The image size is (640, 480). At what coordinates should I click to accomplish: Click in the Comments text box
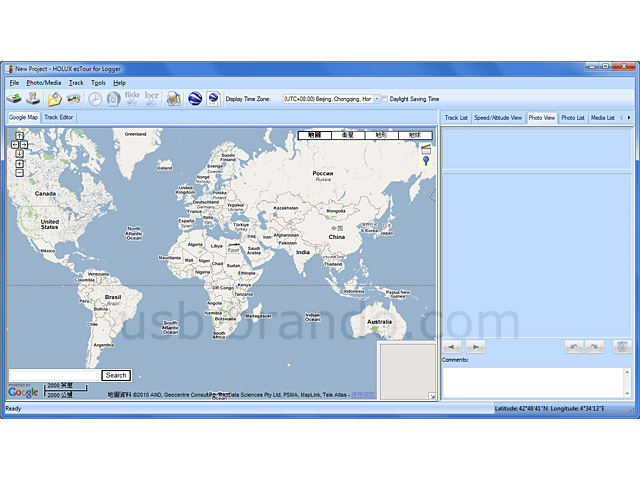coord(533,382)
